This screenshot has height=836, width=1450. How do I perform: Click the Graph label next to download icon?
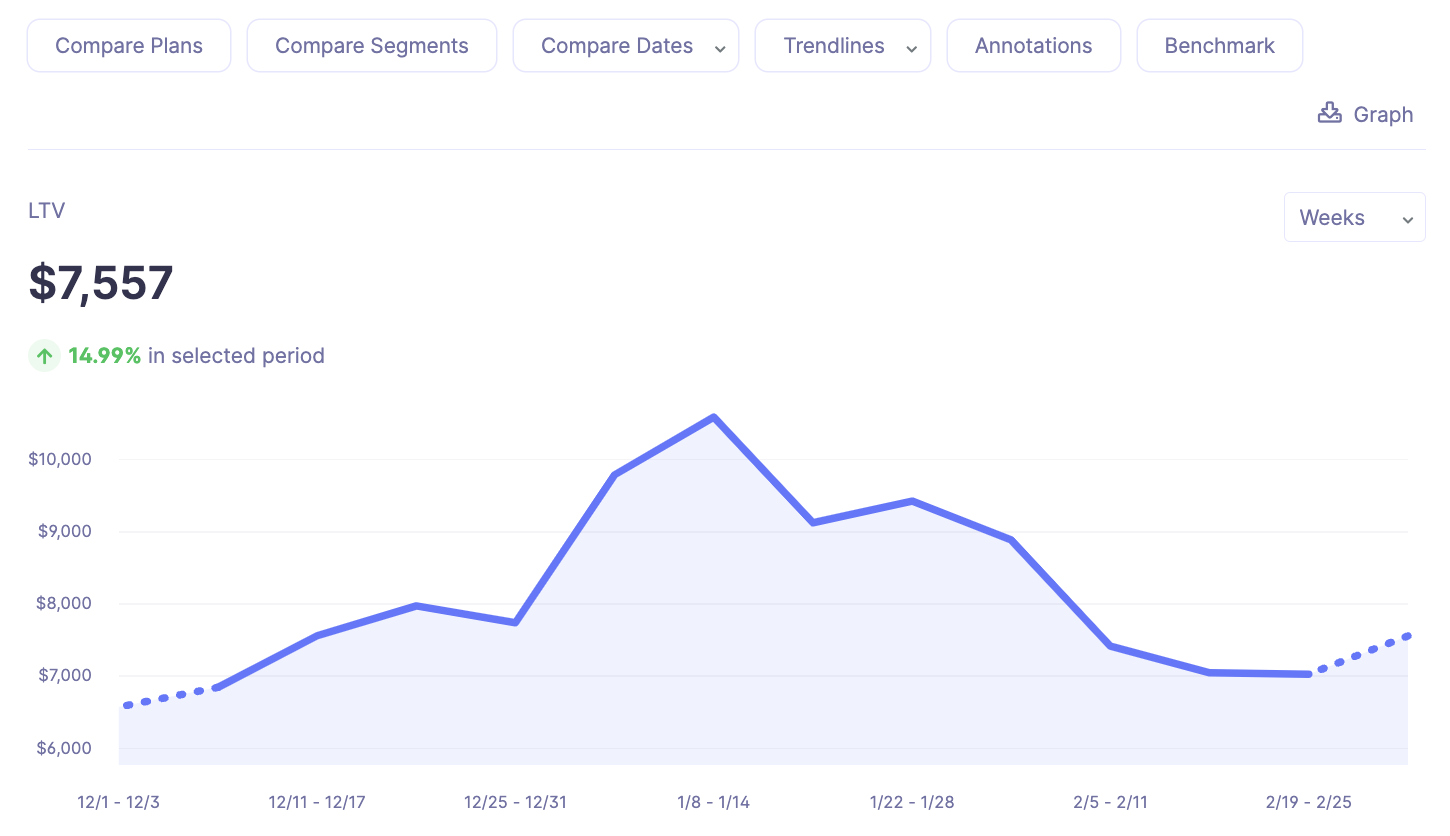tap(1383, 114)
